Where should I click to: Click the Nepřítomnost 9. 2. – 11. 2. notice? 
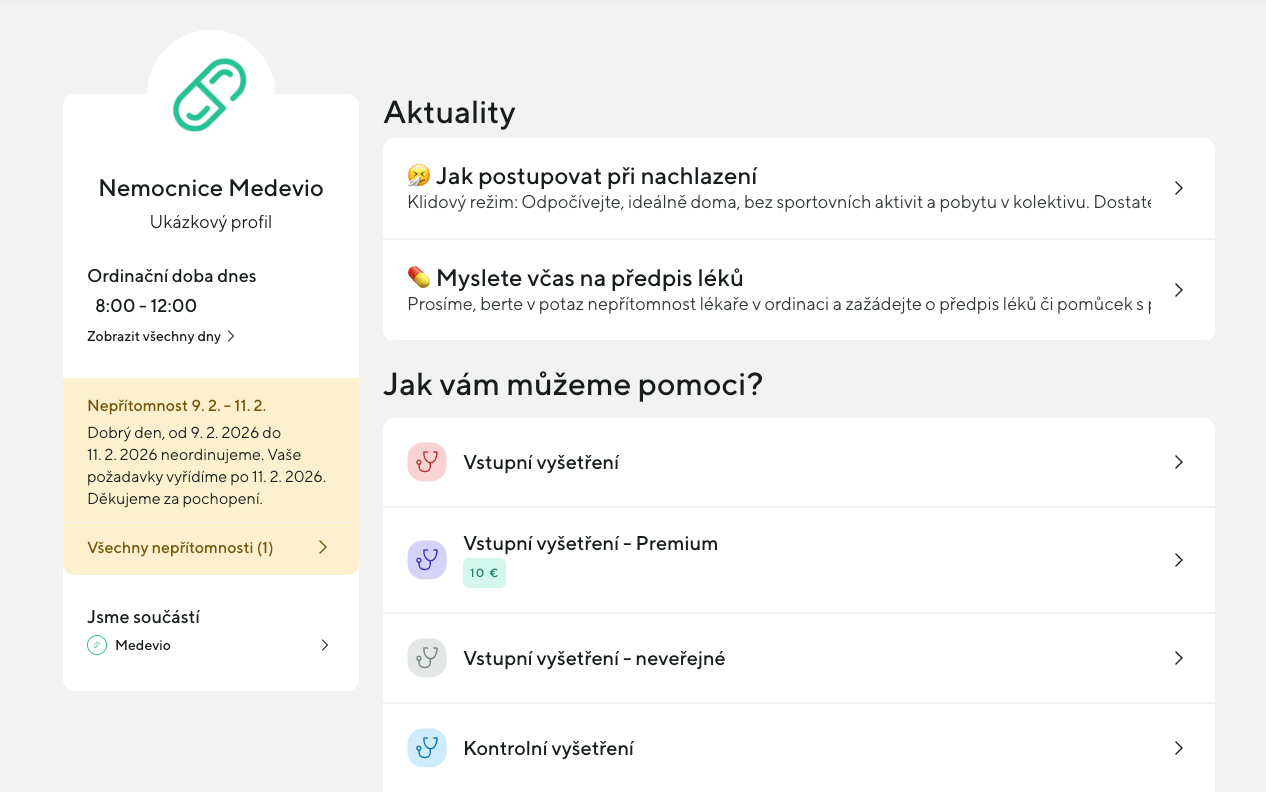pos(177,406)
